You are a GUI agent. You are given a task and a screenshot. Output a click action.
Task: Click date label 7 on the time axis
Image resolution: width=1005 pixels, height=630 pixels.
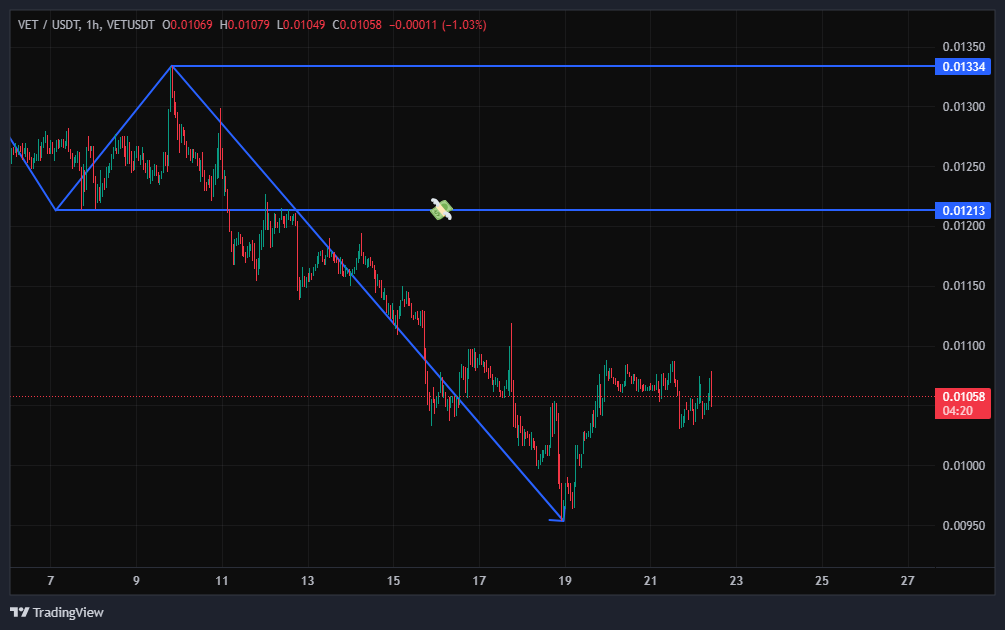tap(50, 581)
